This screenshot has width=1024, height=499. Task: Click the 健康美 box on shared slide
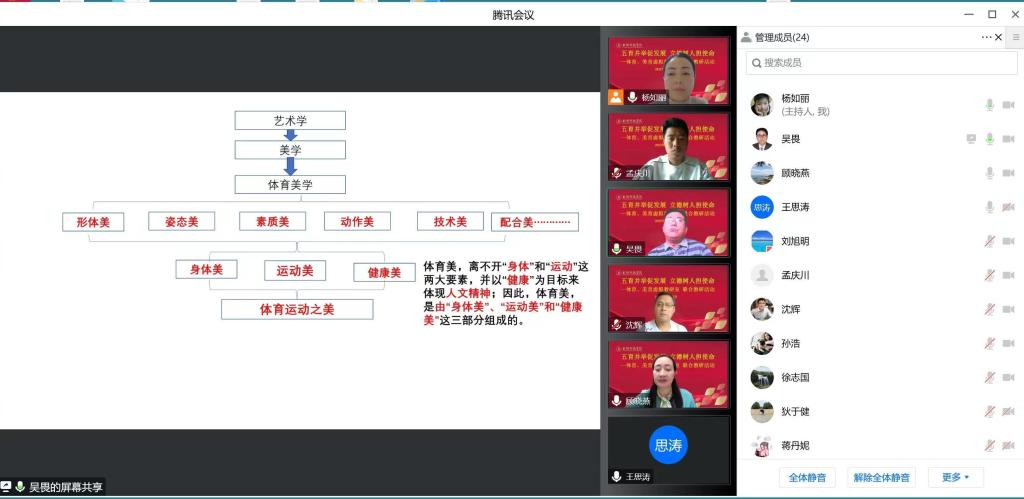coord(384,272)
